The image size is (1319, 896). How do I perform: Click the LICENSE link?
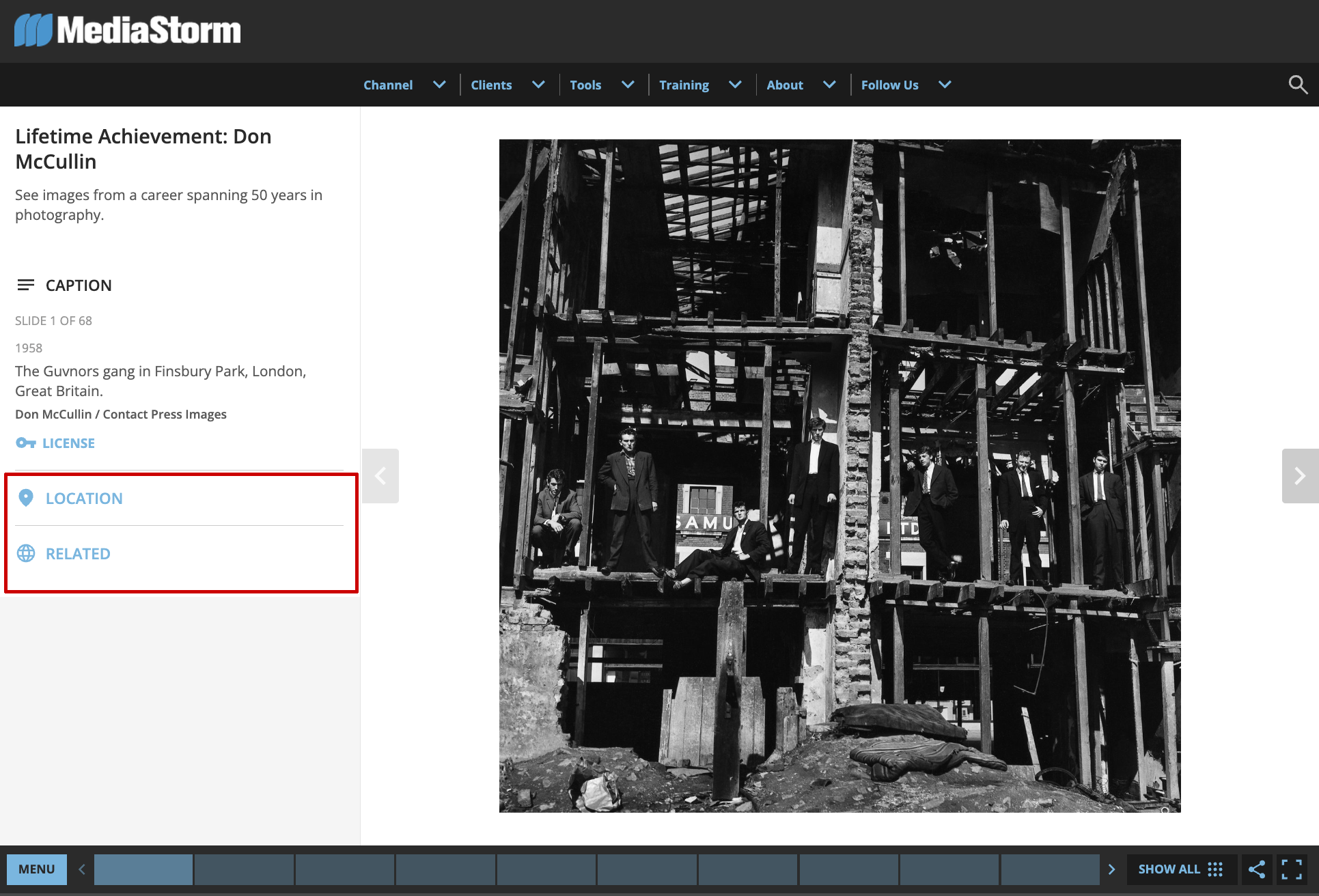pos(68,443)
